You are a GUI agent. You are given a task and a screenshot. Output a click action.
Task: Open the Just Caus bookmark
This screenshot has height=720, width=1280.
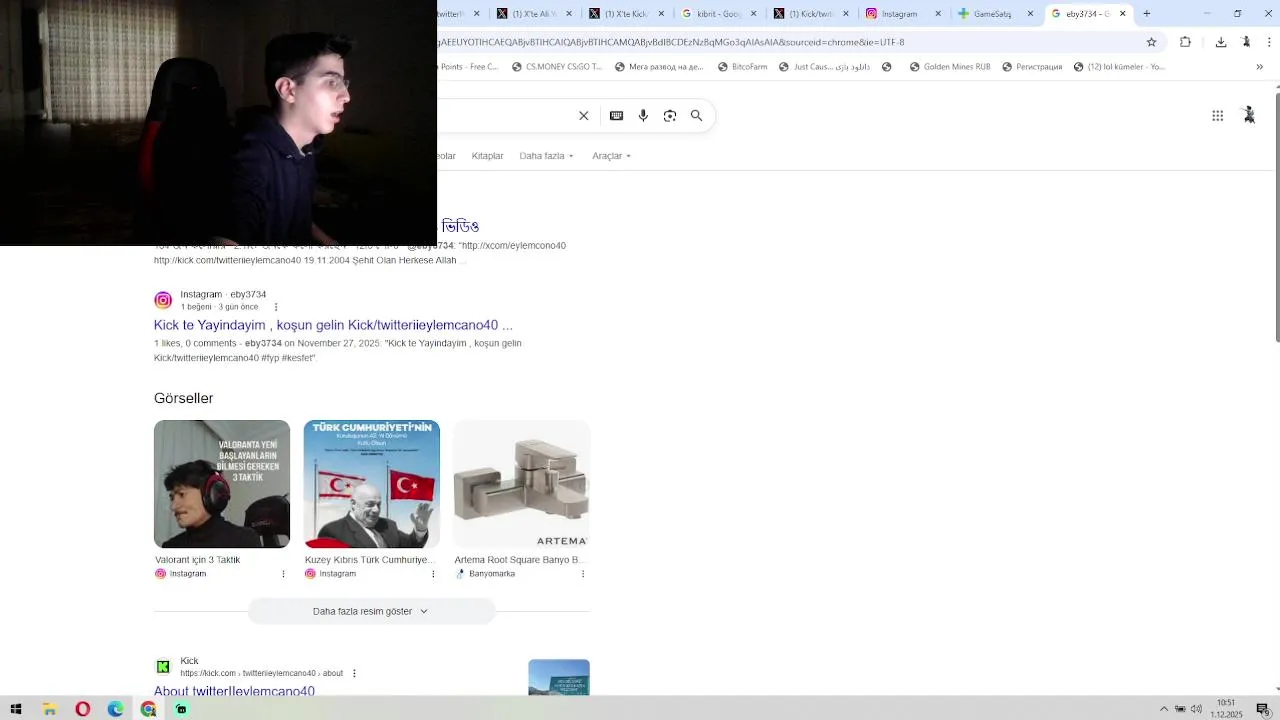(x=824, y=67)
